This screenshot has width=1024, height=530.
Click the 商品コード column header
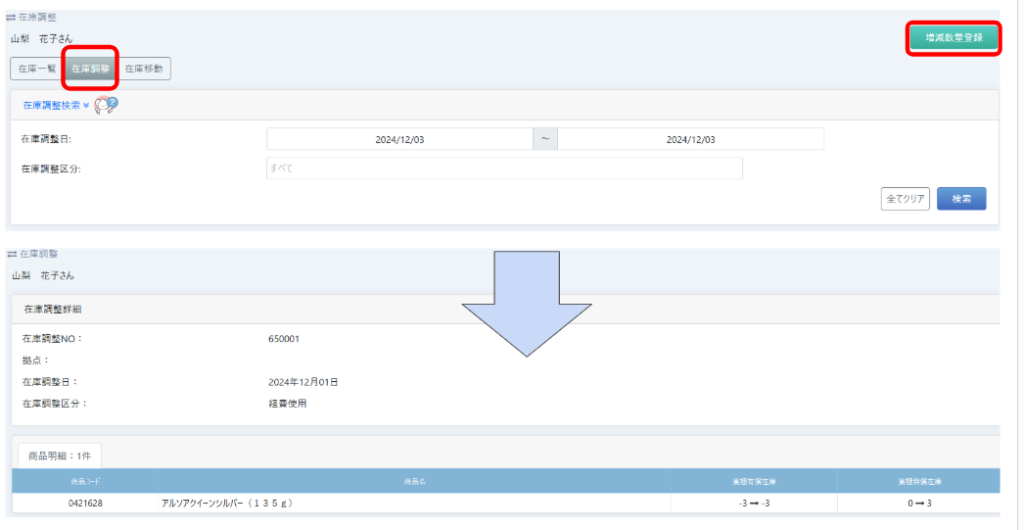click(x=85, y=481)
